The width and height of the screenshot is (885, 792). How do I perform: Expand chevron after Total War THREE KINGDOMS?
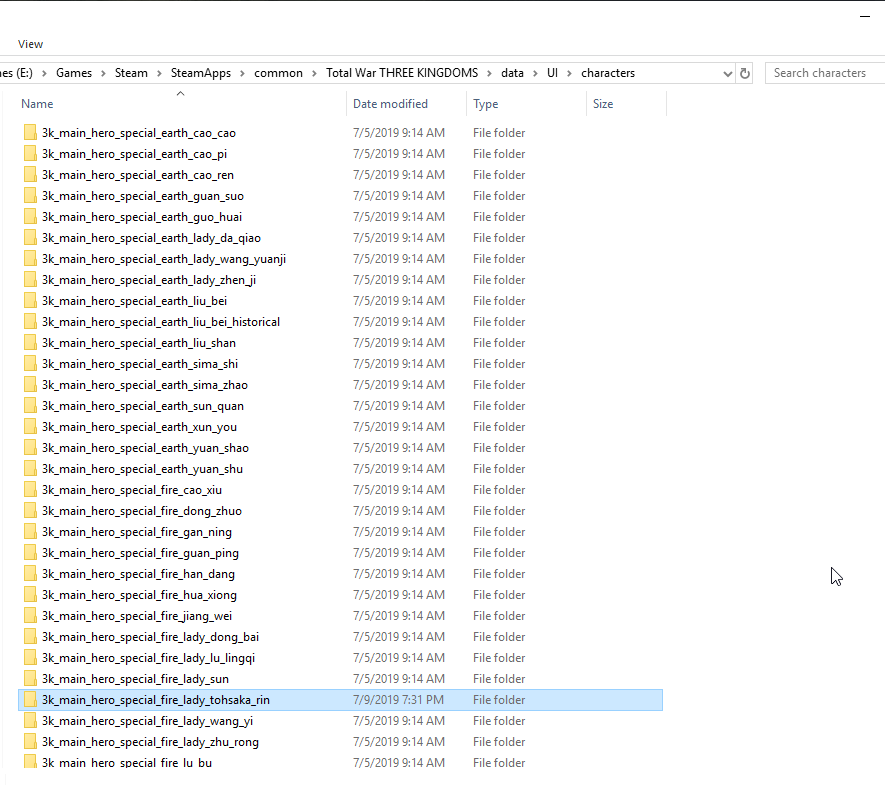pyautogui.click(x=489, y=73)
